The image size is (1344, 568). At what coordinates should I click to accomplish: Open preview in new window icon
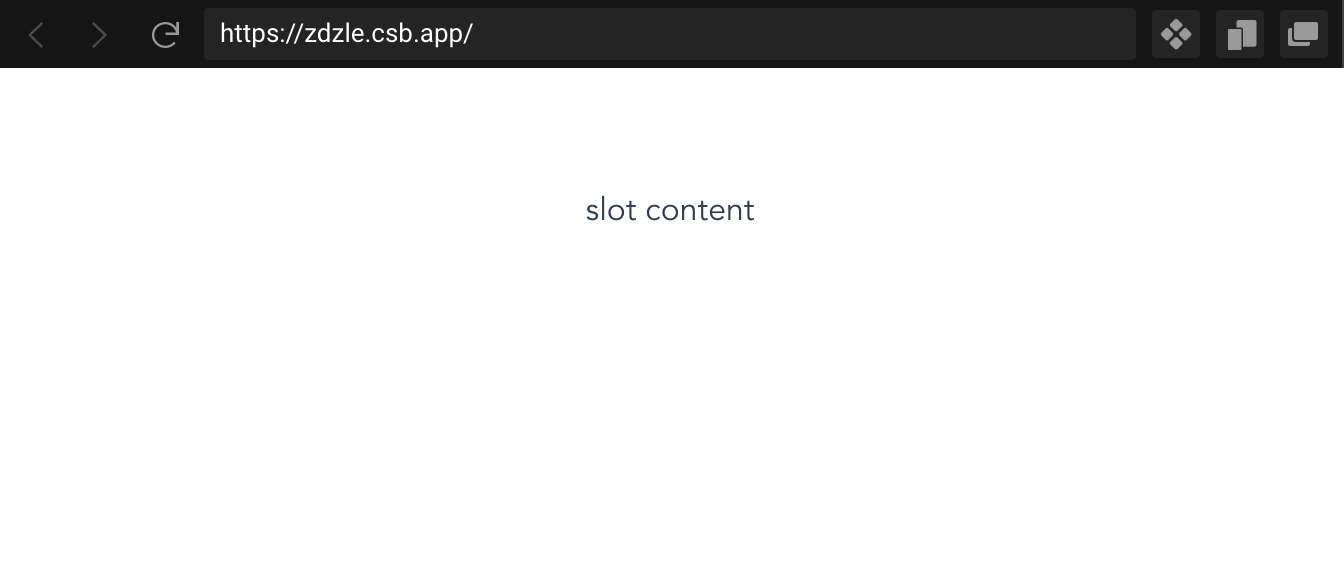pyautogui.click(x=1304, y=35)
